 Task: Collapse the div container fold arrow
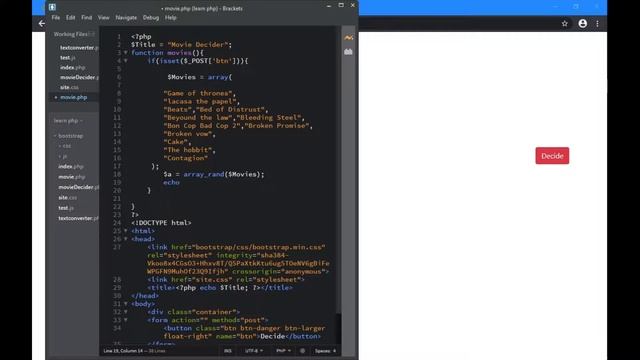126,312
